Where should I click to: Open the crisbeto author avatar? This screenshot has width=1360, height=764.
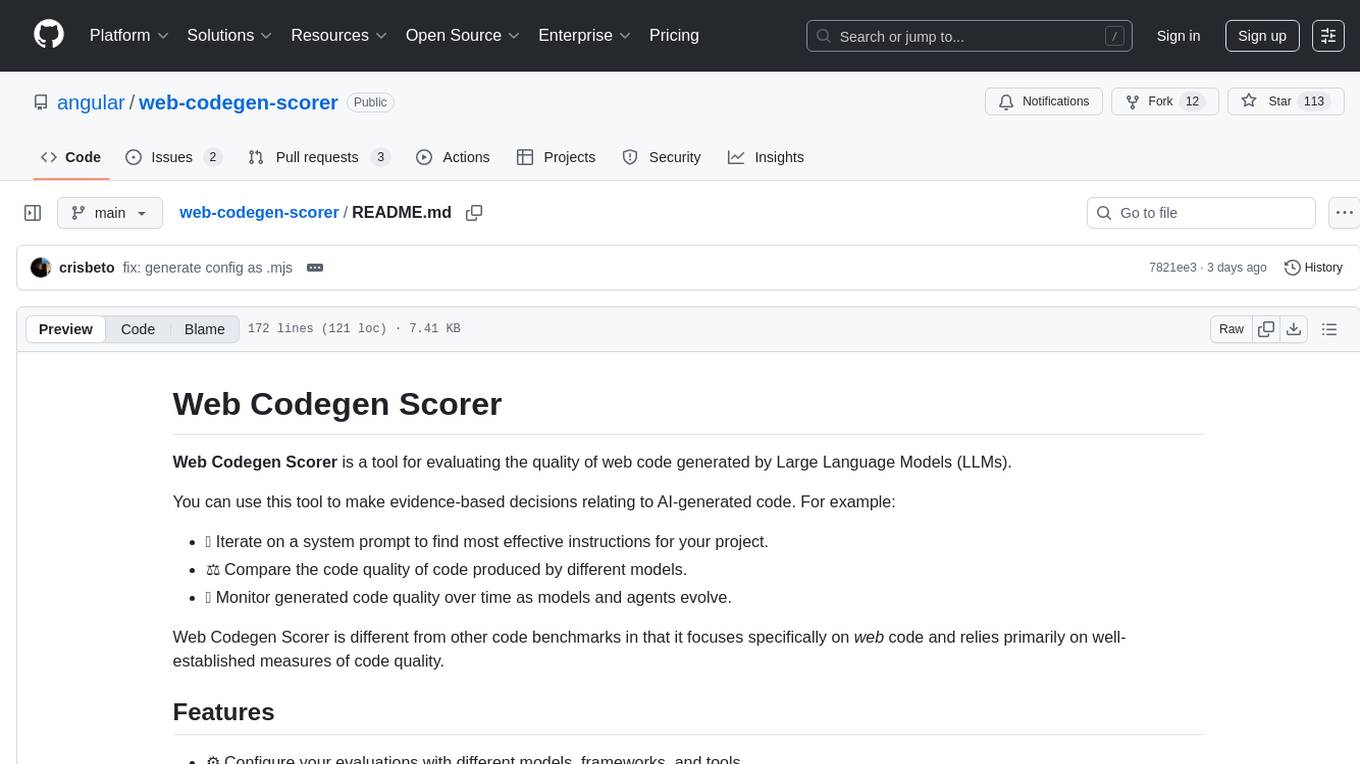tap(41, 267)
